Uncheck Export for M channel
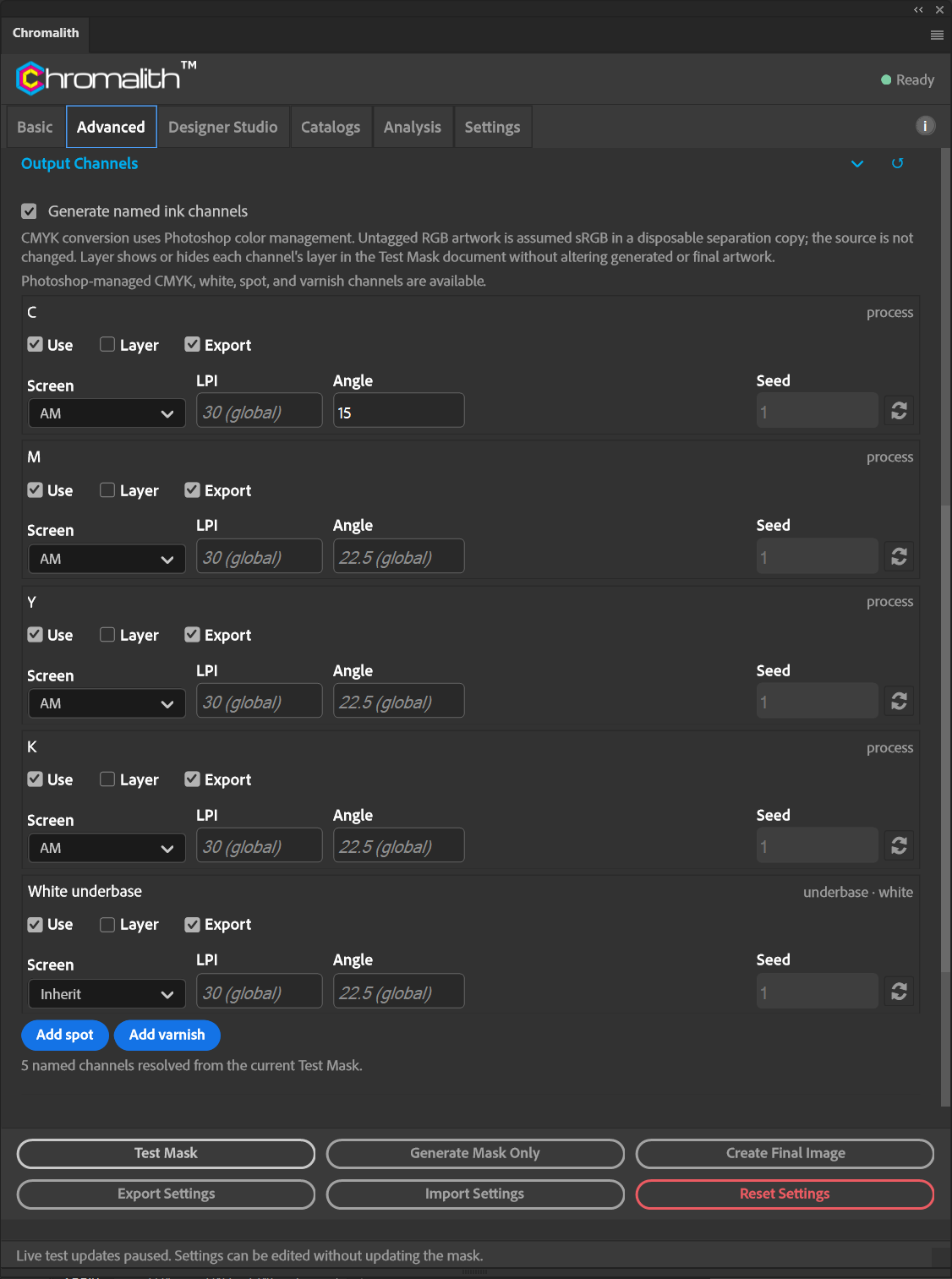 [192, 489]
